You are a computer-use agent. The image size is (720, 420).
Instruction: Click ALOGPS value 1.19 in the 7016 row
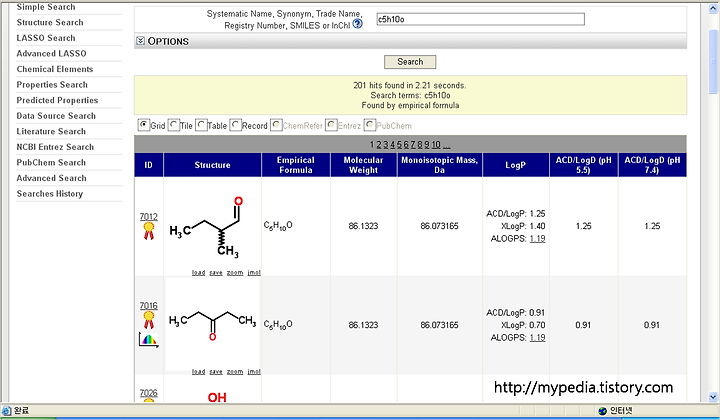[x=537, y=338]
